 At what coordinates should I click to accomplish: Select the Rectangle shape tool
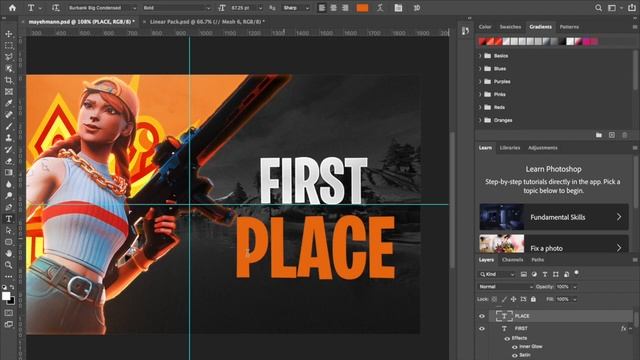[x=9, y=242]
